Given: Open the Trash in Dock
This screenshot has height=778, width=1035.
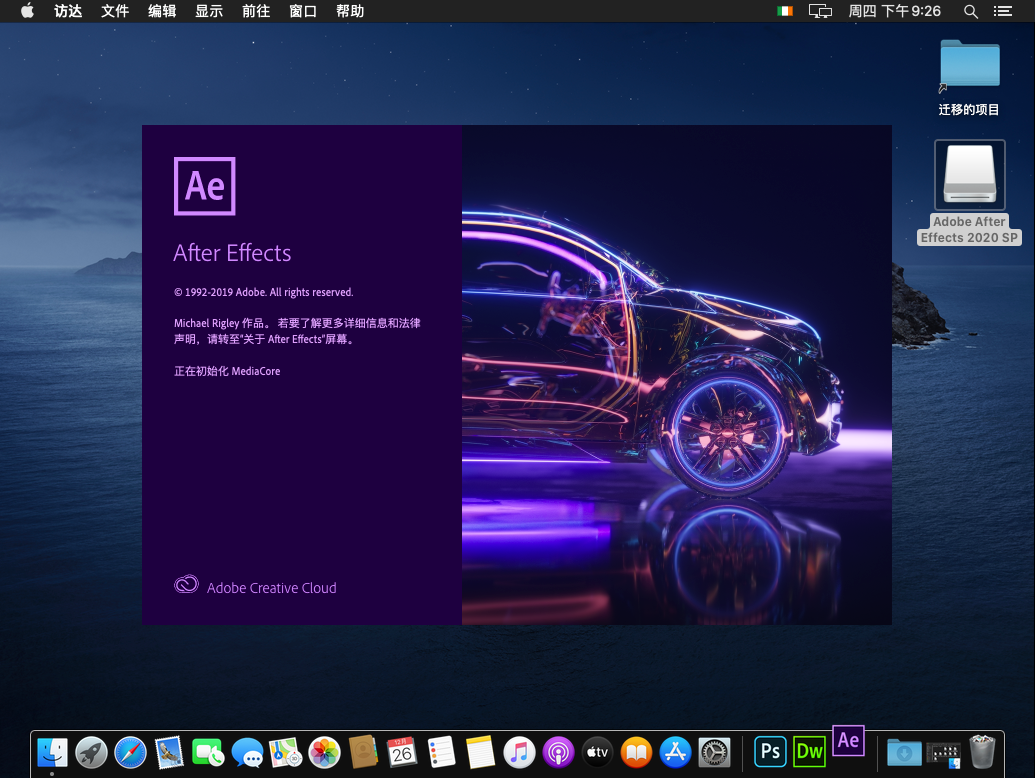Looking at the screenshot, I should click(982, 752).
